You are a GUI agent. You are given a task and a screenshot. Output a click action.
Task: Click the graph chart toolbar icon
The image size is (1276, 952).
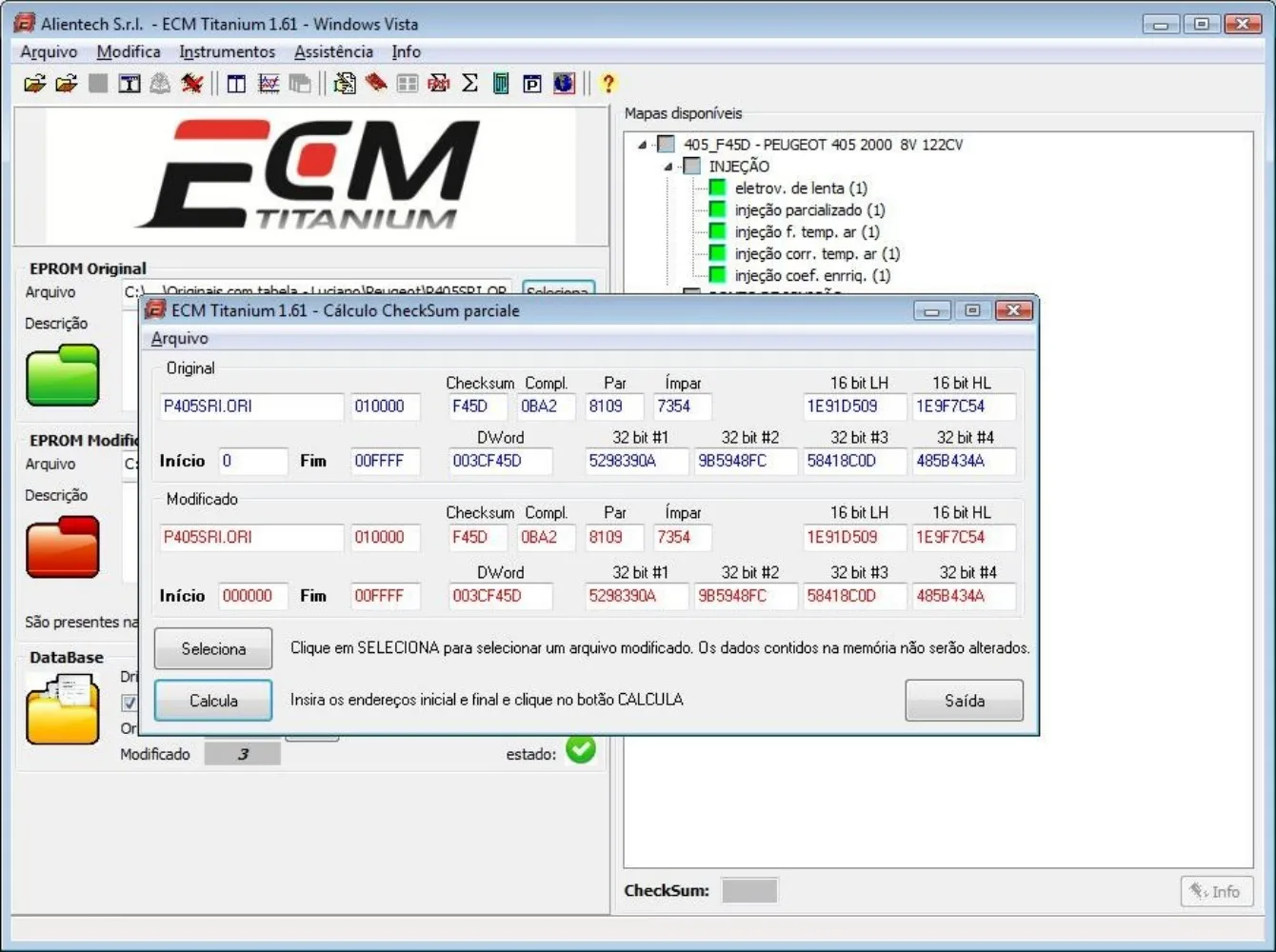click(269, 84)
